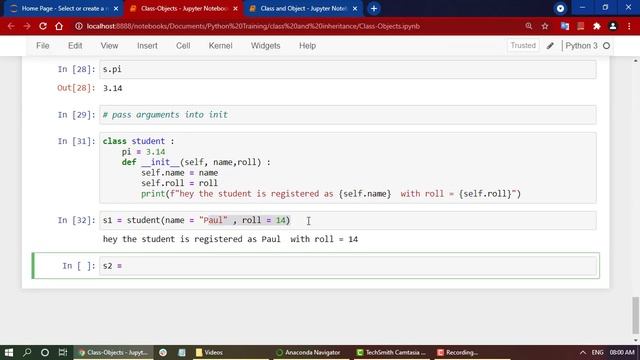Viewport: 640px width, 360px height.
Task: Open the Kernel menu
Action: click(x=220, y=46)
